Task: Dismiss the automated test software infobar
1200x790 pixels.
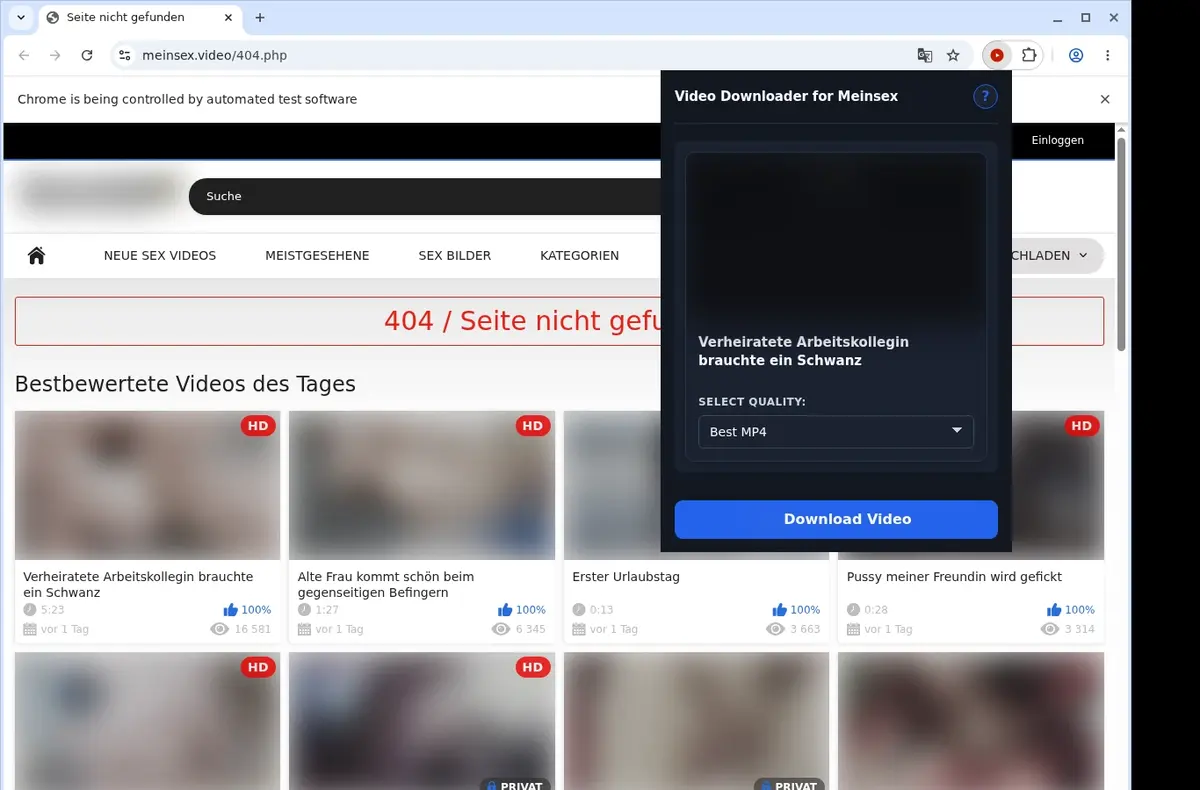Action: (1105, 99)
